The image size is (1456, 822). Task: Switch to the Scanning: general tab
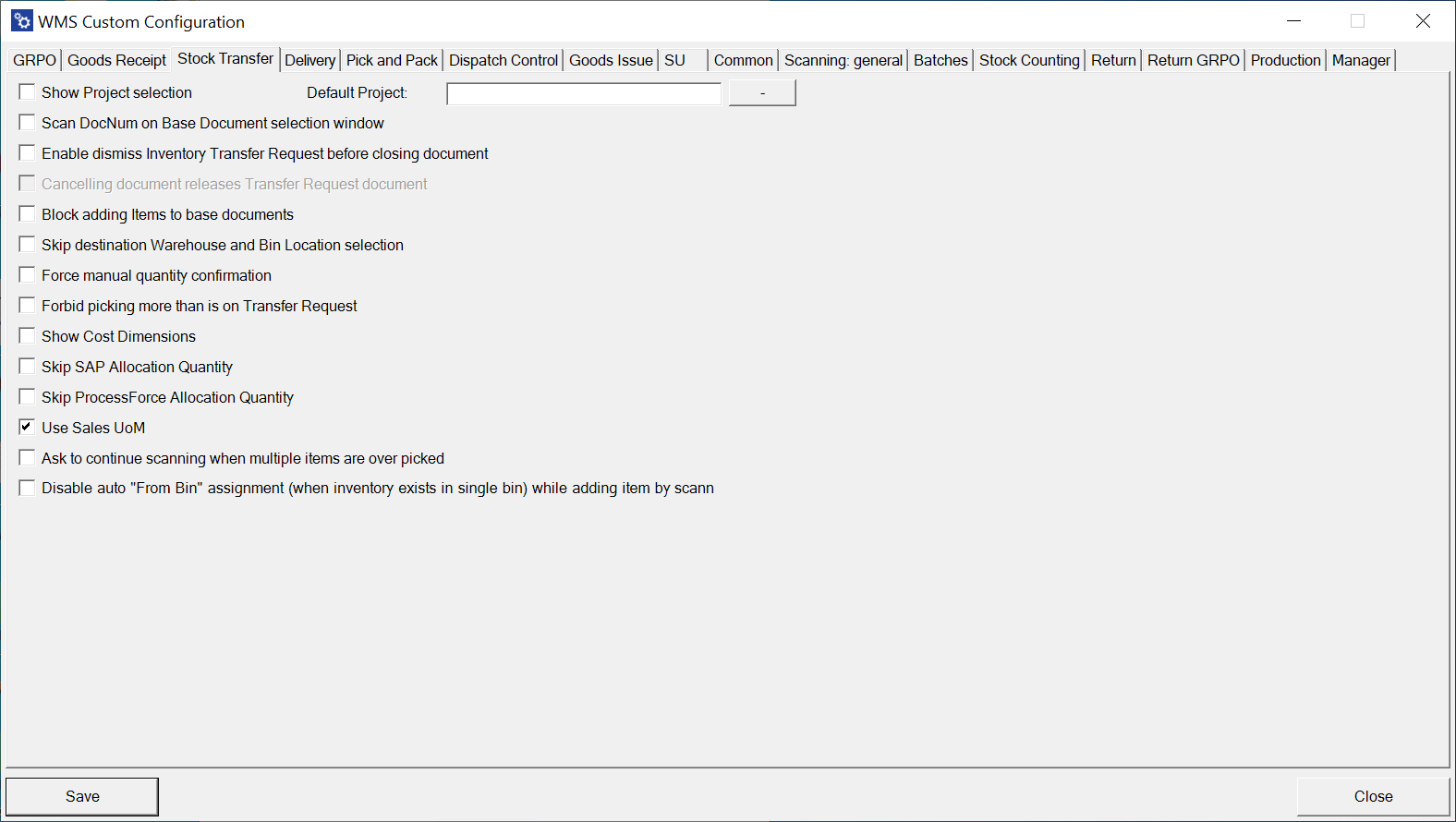(x=843, y=60)
